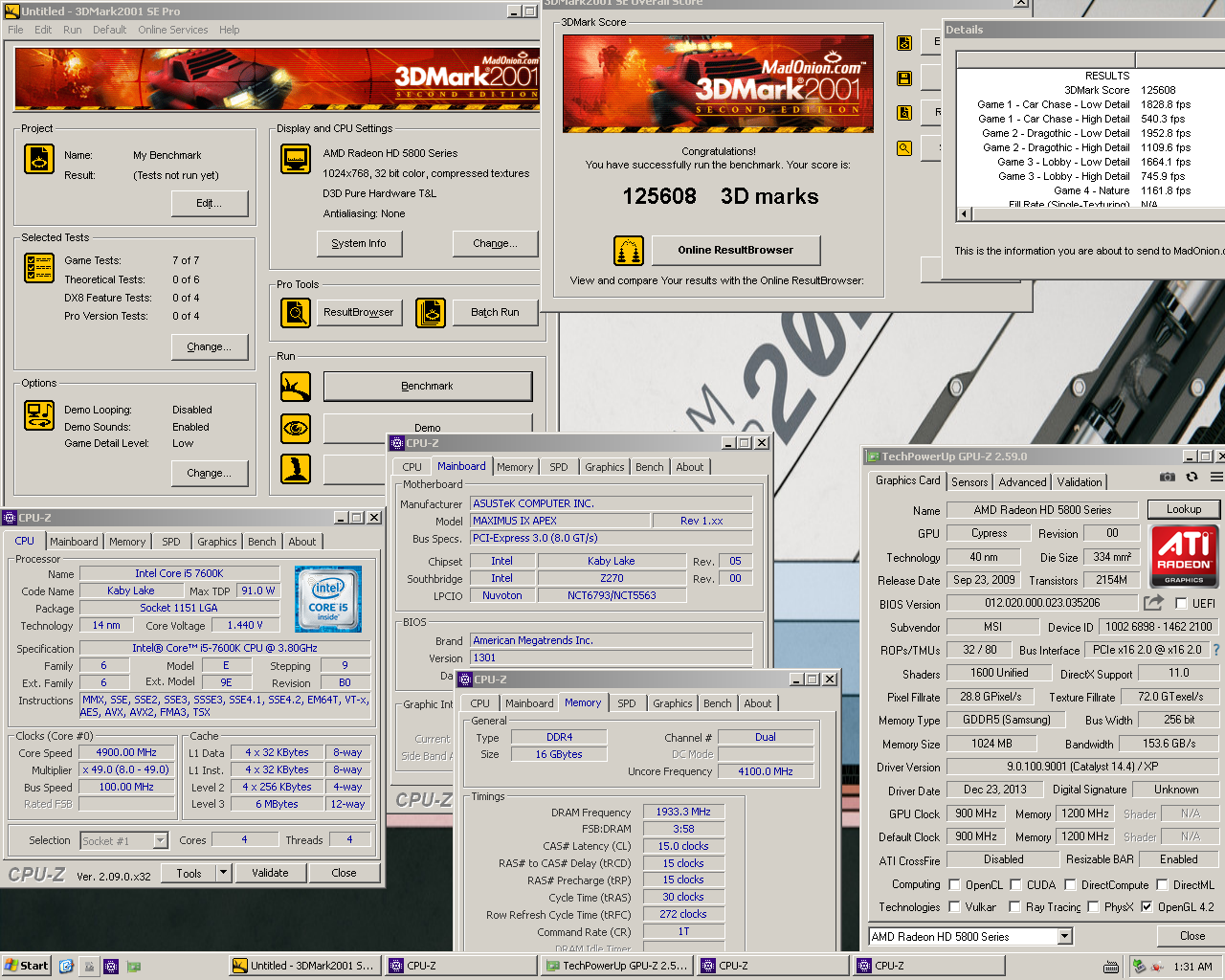Click the Intel Core i5 logo in CPU-Z
1225x980 pixels.
(328, 598)
